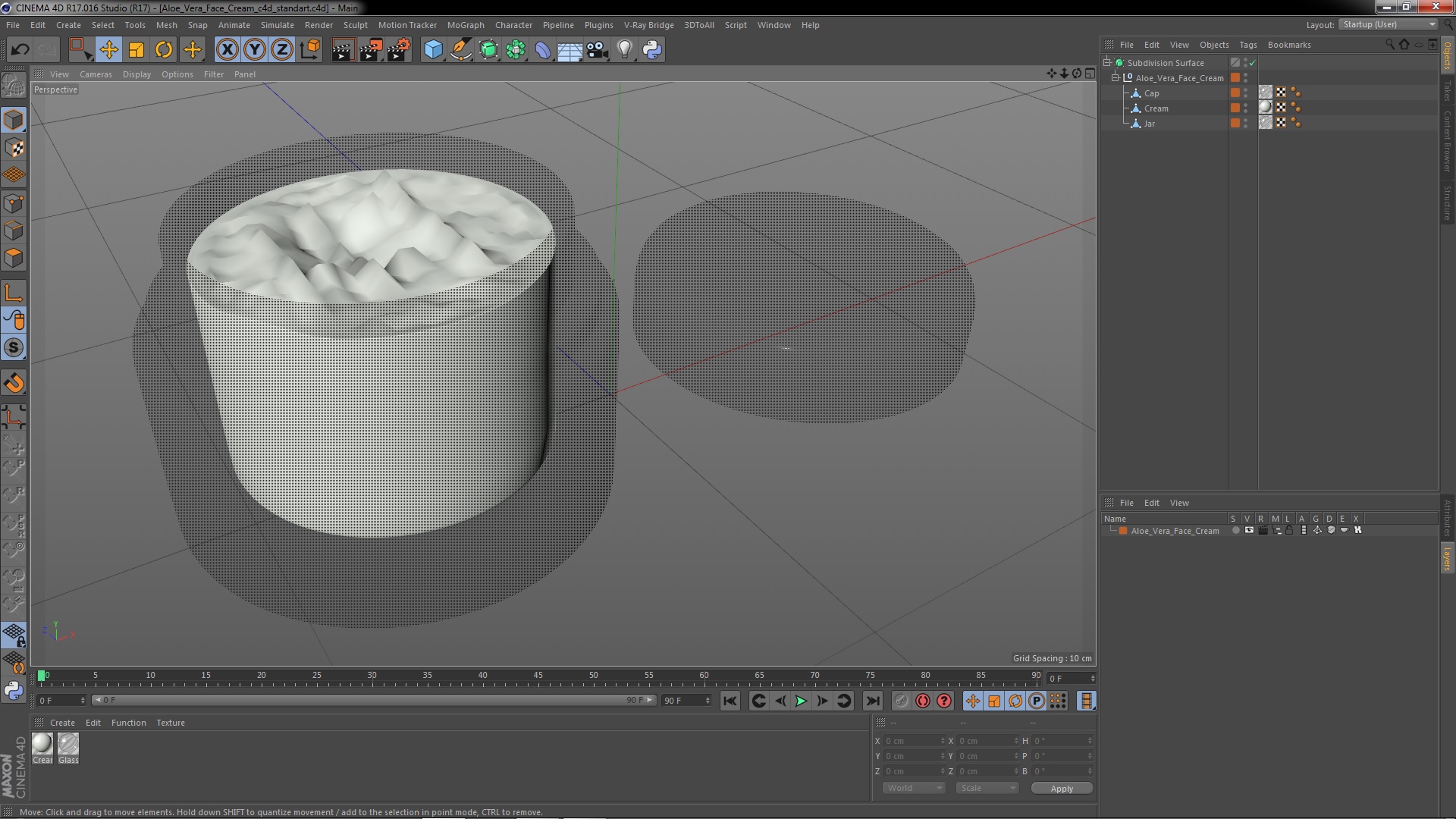Image resolution: width=1456 pixels, height=819 pixels.
Task: Open viewport Cameras menu
Action: point(96,74)
